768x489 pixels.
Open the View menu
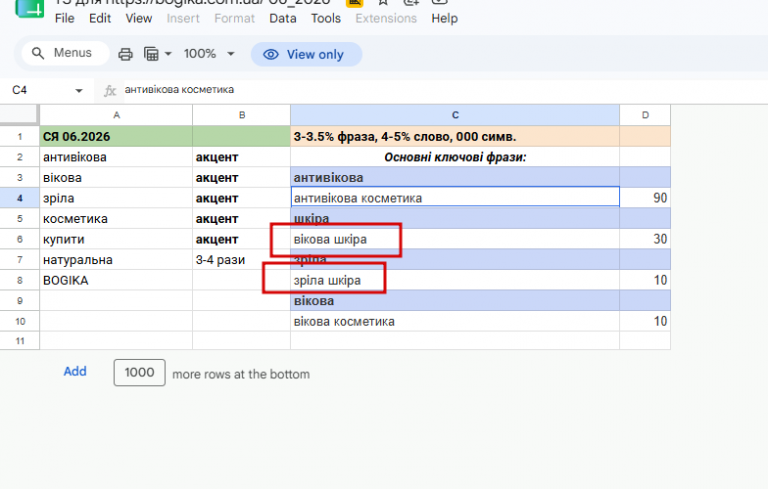[x=139, y=19]
